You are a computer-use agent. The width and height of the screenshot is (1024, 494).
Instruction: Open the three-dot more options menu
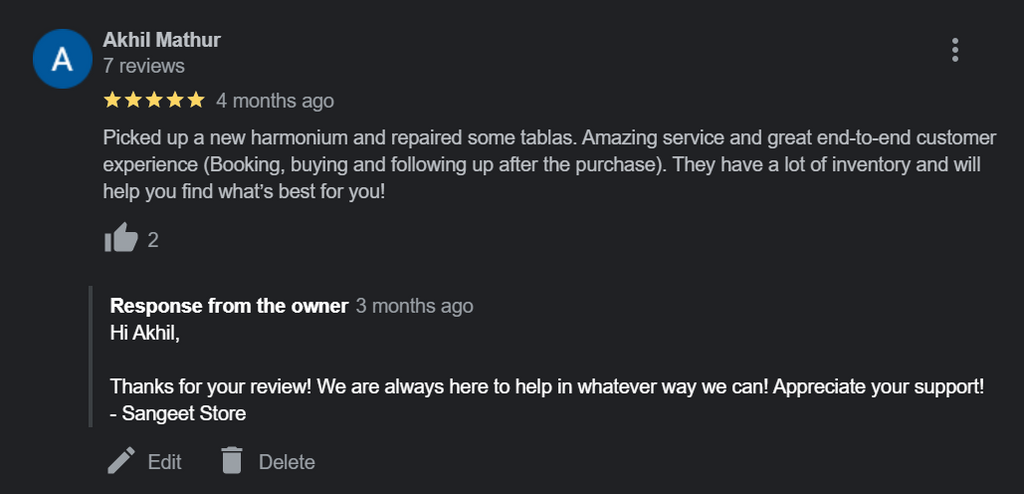(955, 50)
